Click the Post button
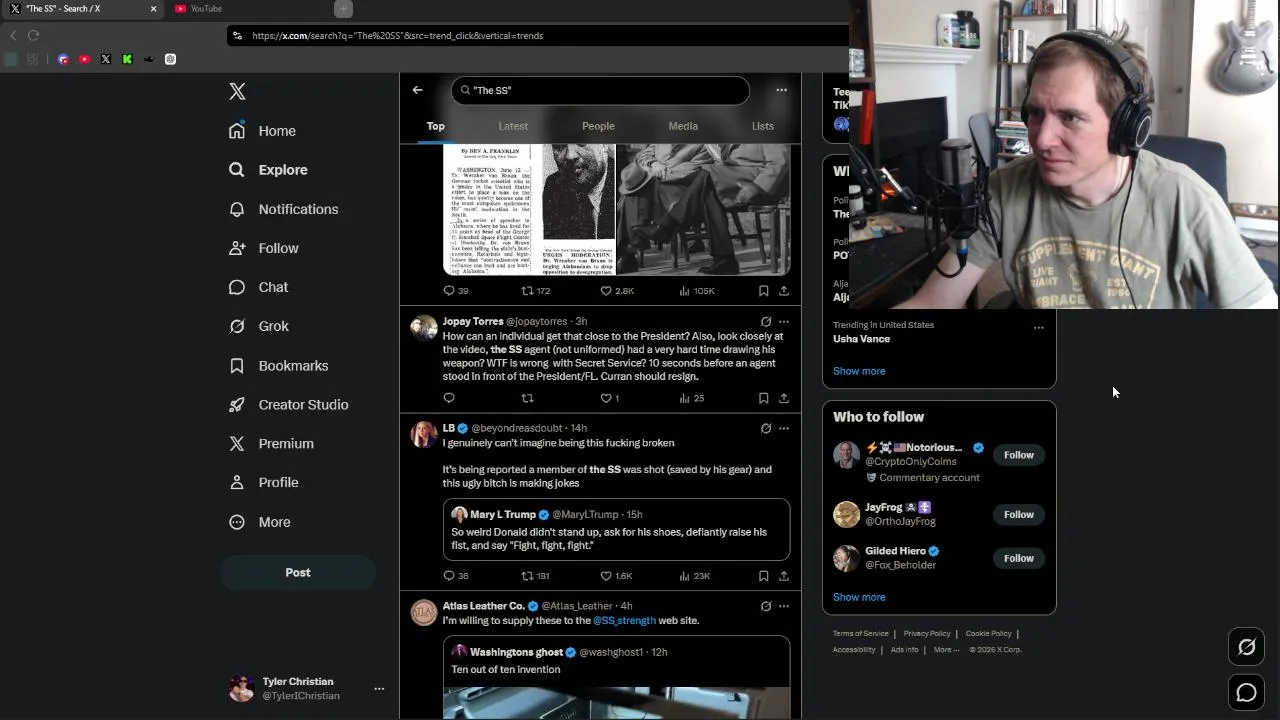This screenshot has height=720, width=1280. [298, 573]
